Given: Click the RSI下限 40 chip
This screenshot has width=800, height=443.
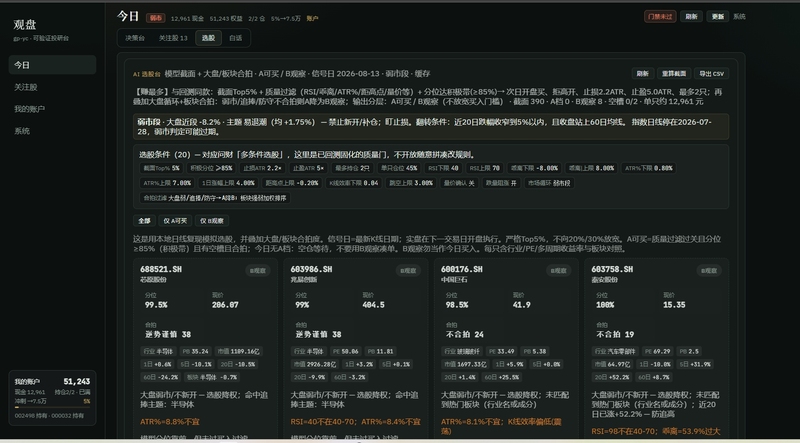Looking at the screenshot, I should pos(443,168).
